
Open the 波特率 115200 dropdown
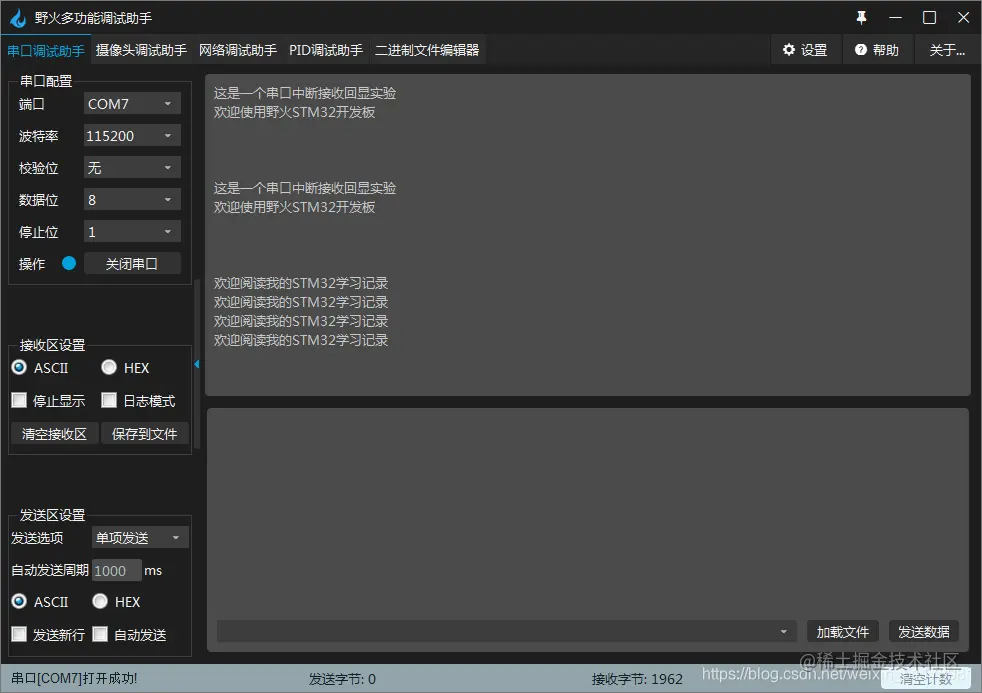point(131,135)
